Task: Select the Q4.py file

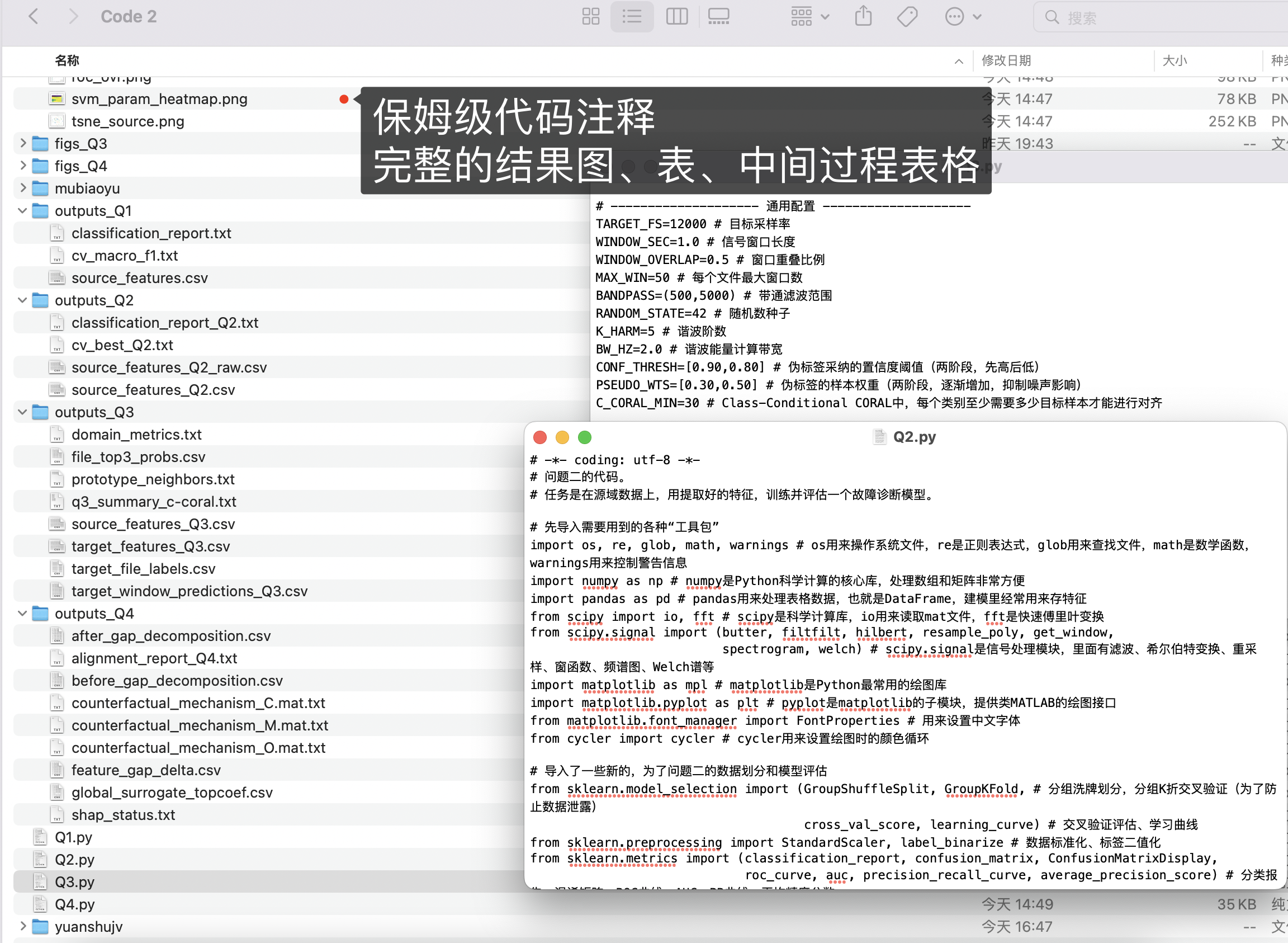Action: (x=74, y=904)
